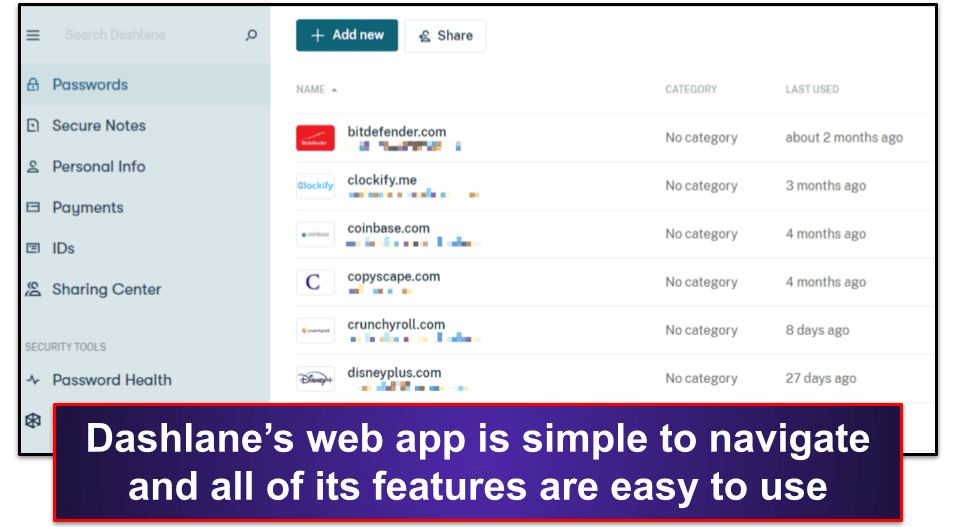Click the Sharing Center people icon
The width and height of the screenshot is (953, 527).
coord(33,289)
